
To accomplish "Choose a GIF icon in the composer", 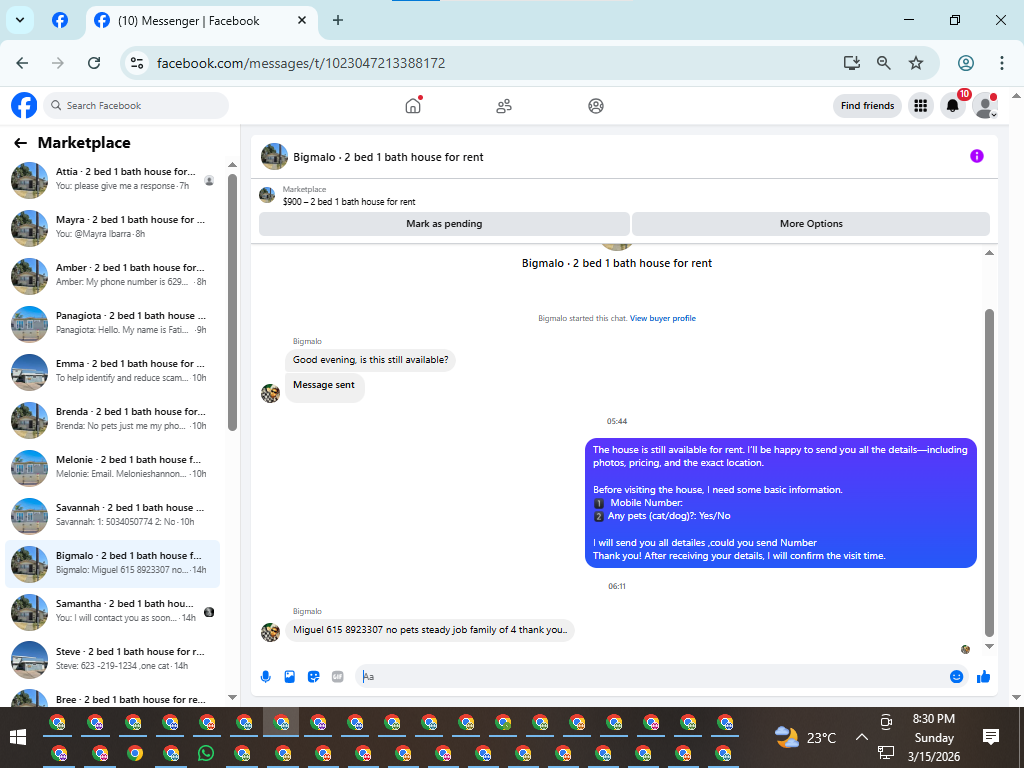I will click(338, 677).
